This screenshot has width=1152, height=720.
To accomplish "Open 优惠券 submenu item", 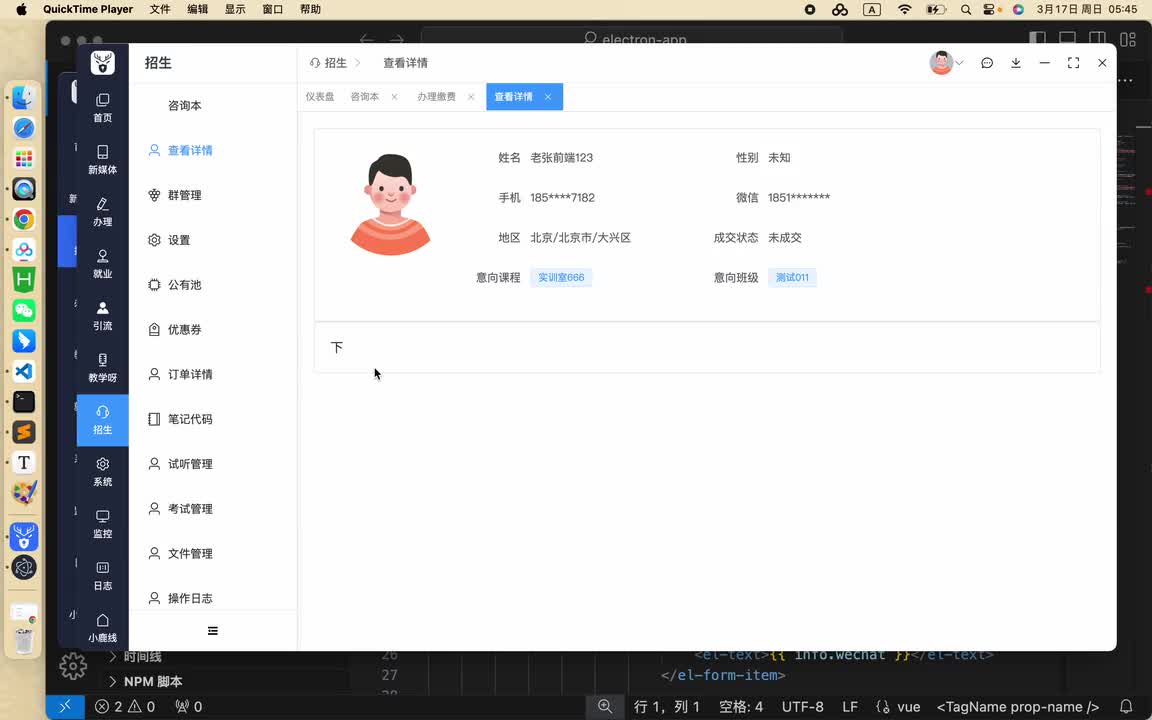I will 184,330.
